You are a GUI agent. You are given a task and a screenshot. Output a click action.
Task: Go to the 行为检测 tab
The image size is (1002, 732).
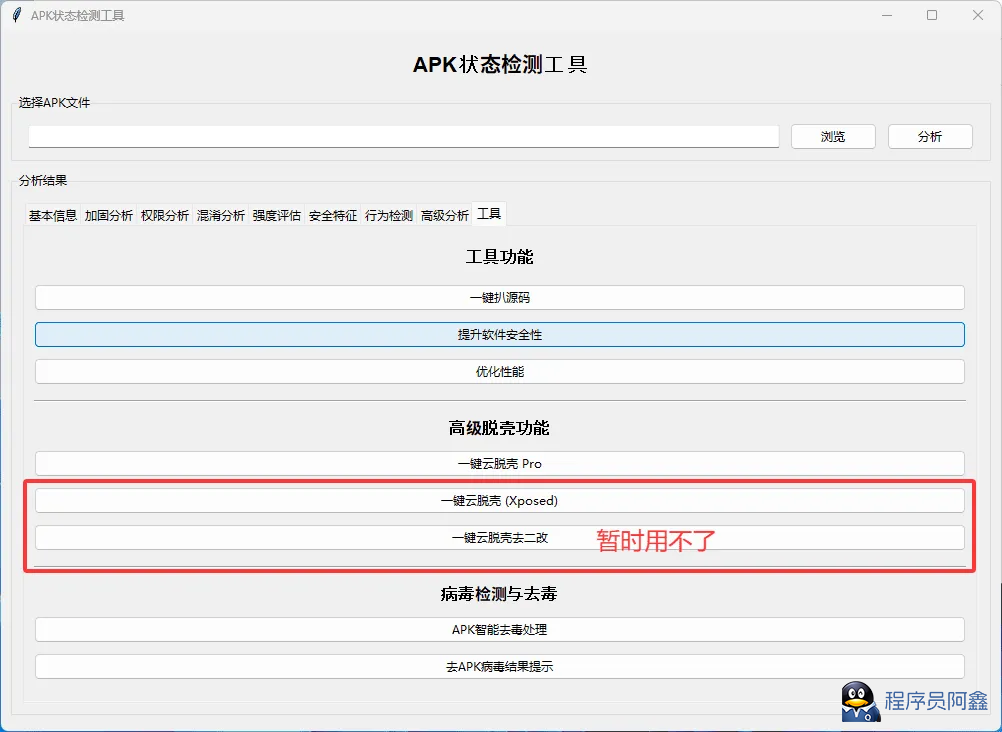388,215
